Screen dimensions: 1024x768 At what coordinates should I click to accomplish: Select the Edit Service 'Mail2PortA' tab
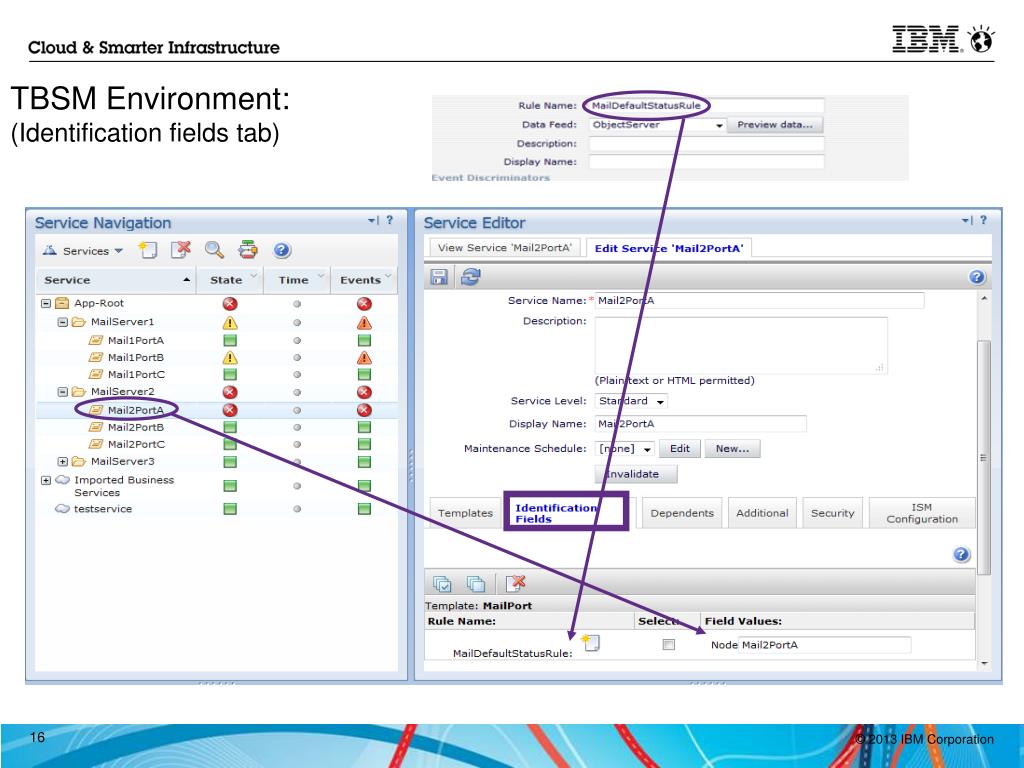click(669, 248)
